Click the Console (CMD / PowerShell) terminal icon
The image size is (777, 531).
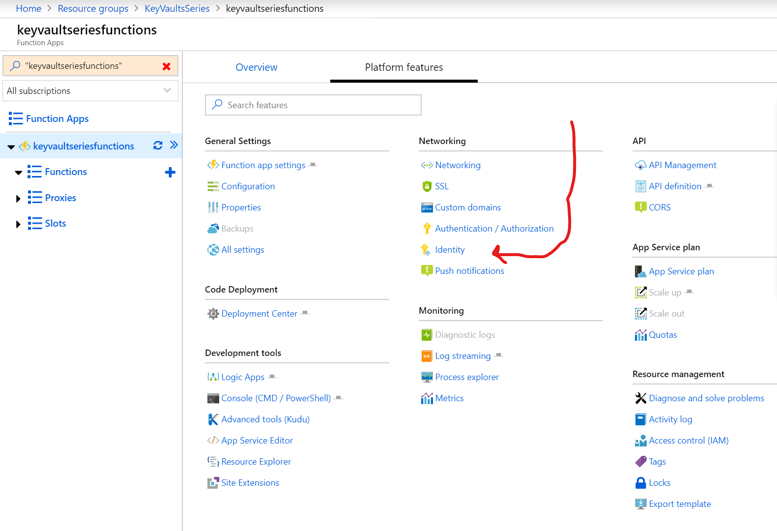click(213, 398)
